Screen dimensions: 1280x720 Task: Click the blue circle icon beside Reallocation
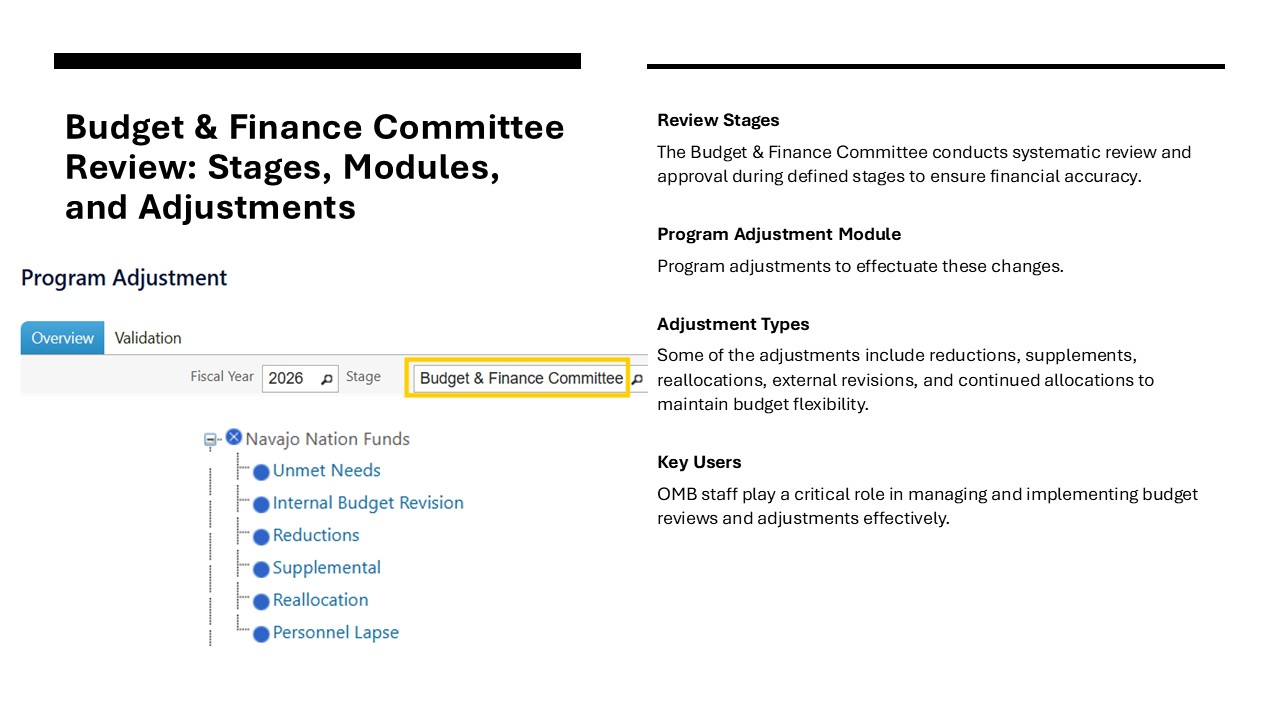click(x=261, y=601)
